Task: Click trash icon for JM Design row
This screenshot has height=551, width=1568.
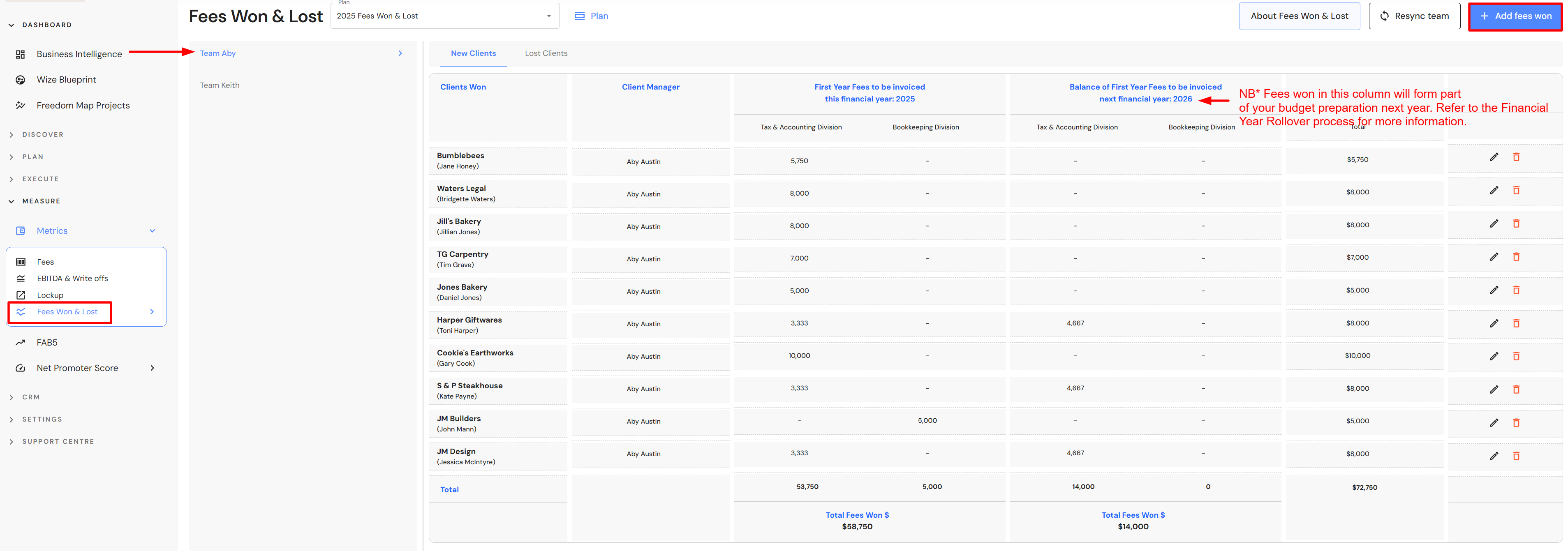Action: pyautogui.click(x=1516, y=456)
